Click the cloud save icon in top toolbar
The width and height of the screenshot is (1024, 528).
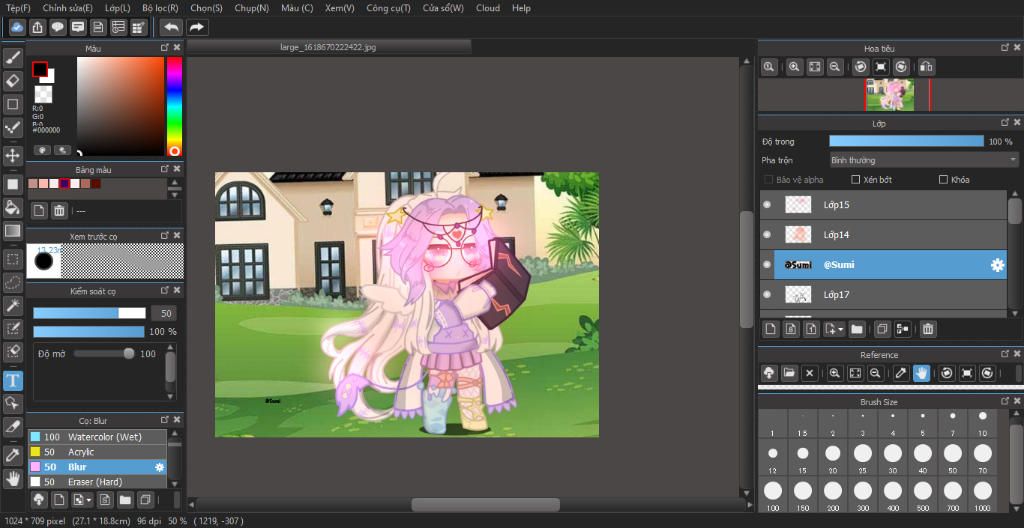coord(17,27)
